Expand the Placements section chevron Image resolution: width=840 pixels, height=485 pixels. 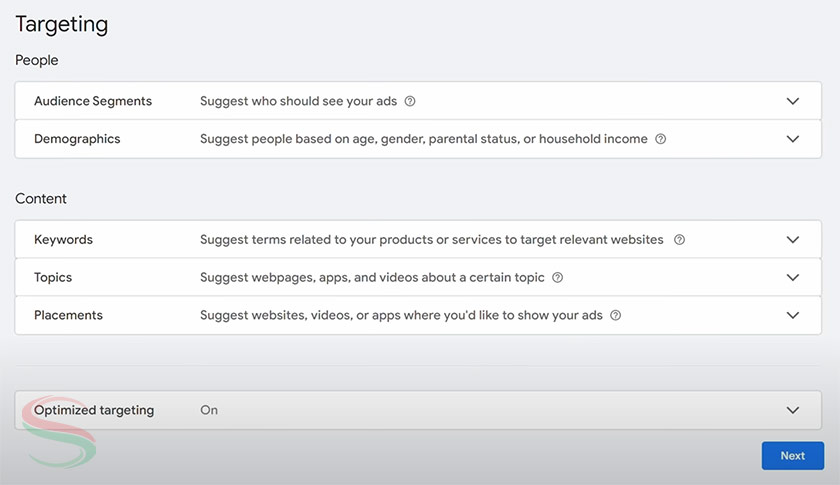coord(793,316)
